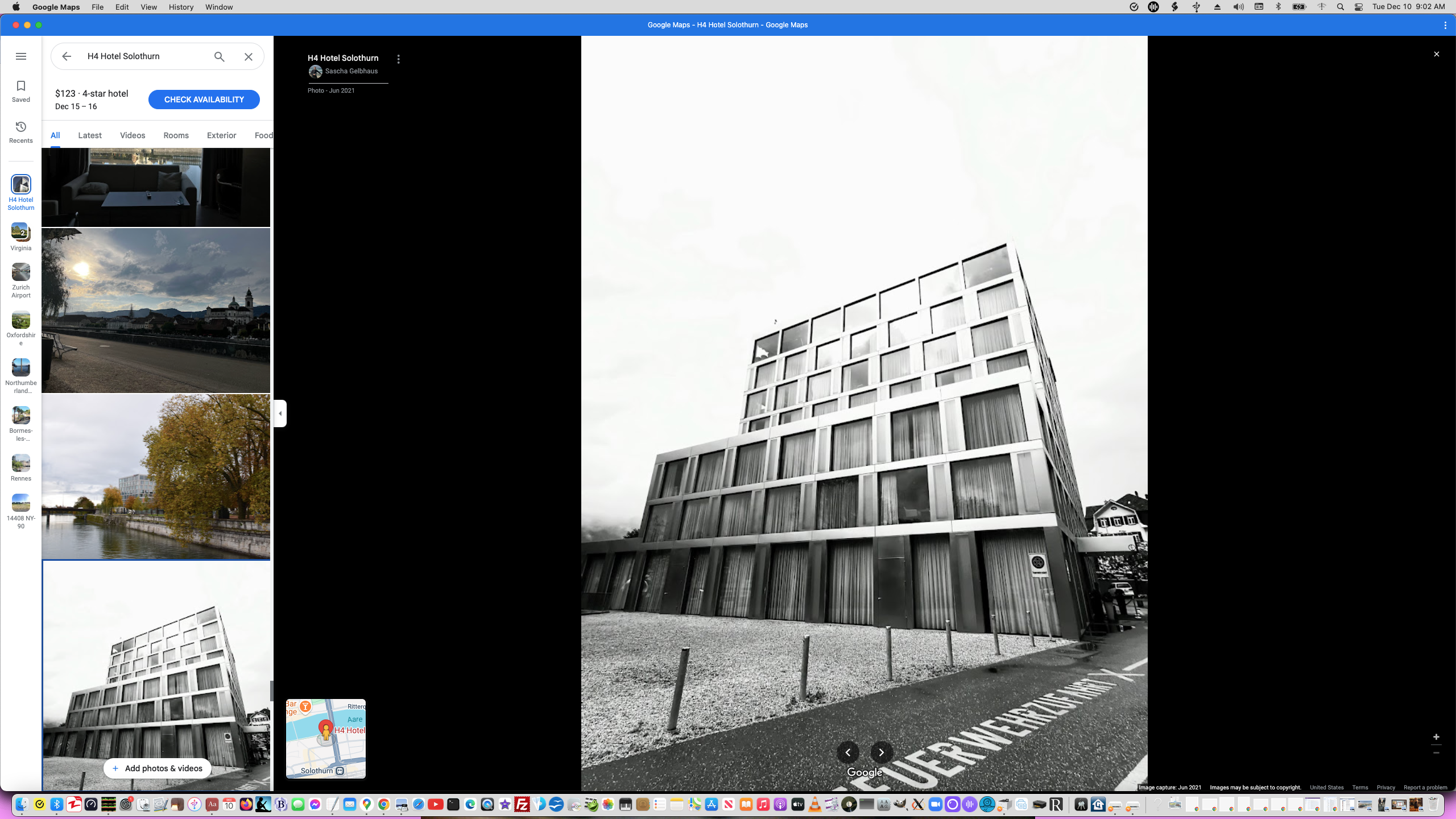Click the Zurich Airport sidebar icon
This screenshot has height=819, width=1456.
pos(20,271)
